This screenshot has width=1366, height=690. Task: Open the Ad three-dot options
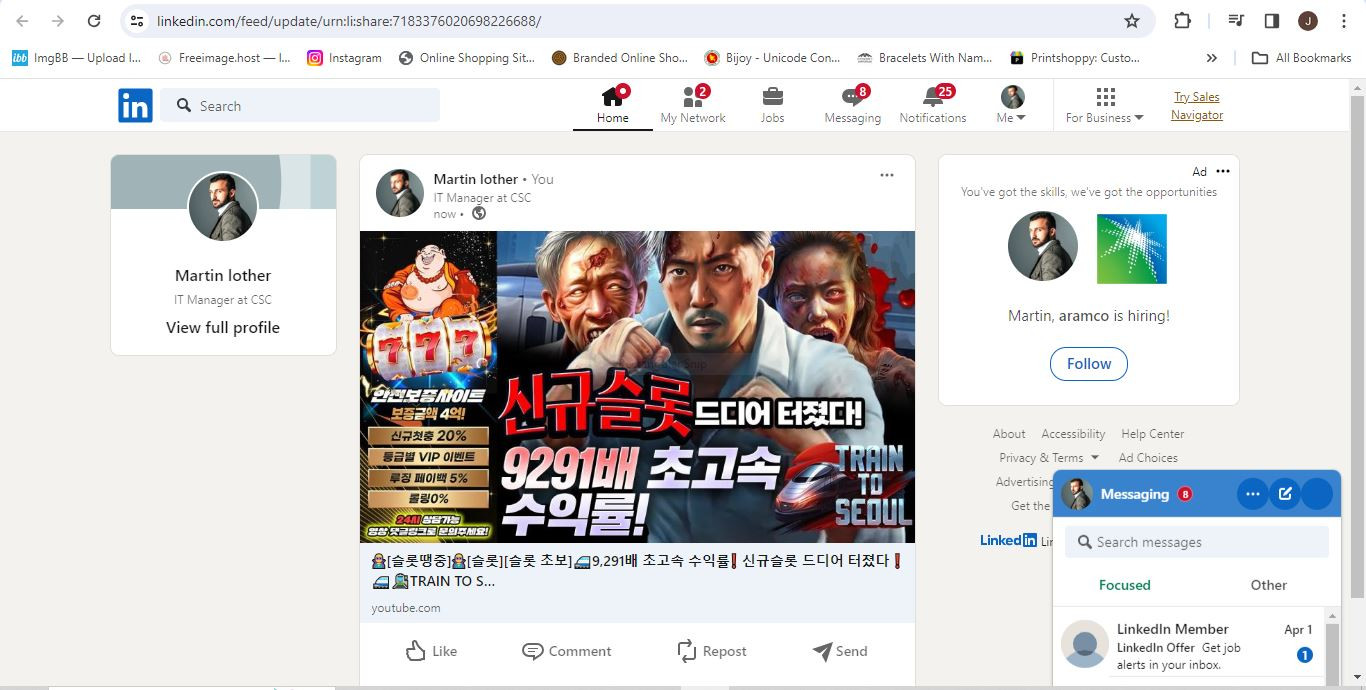[x=1223, y=171]
